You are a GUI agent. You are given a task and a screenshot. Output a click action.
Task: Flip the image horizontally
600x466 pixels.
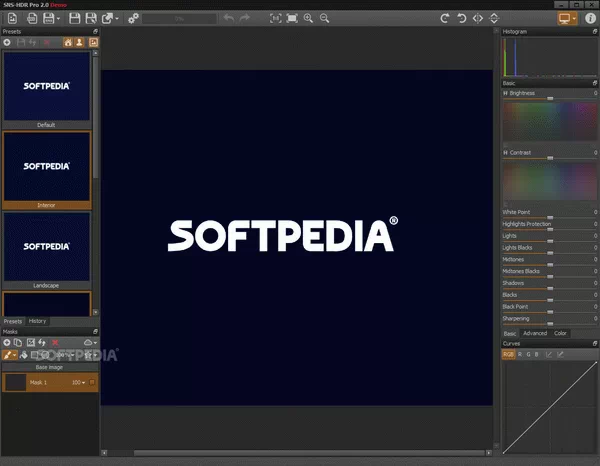pyautogui.click(x=477, y=18)
